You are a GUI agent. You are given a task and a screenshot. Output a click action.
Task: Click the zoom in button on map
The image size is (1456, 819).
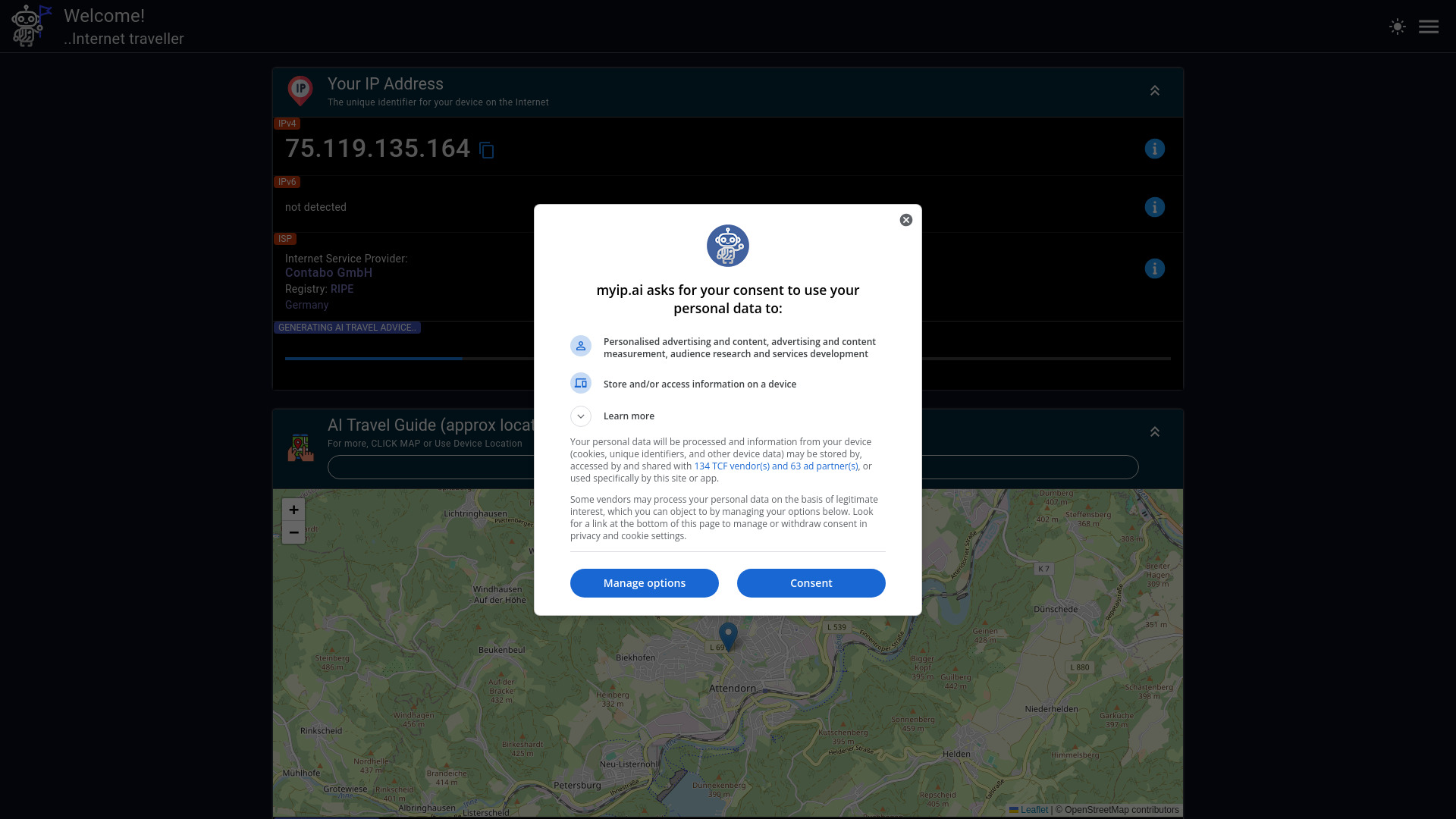pyautogui.click(x=293, y=509)
